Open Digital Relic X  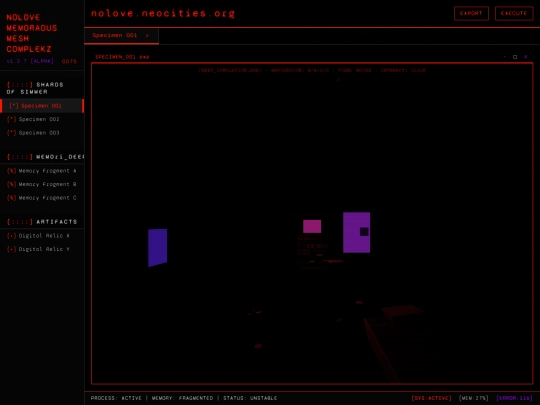tap(42, 236)
